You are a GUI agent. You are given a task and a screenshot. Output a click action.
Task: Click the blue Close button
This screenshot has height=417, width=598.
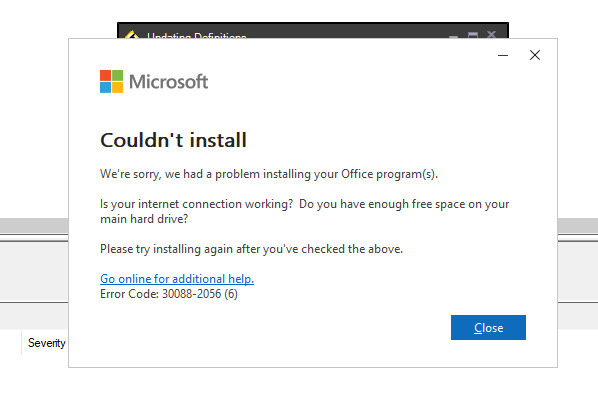[488, 327]
